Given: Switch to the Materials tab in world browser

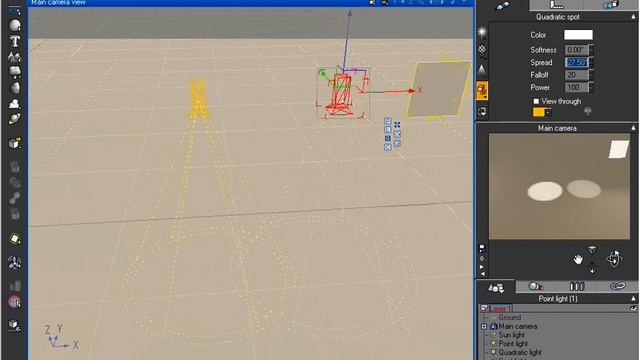Looking at the screenshot, I should click(536, 287).
